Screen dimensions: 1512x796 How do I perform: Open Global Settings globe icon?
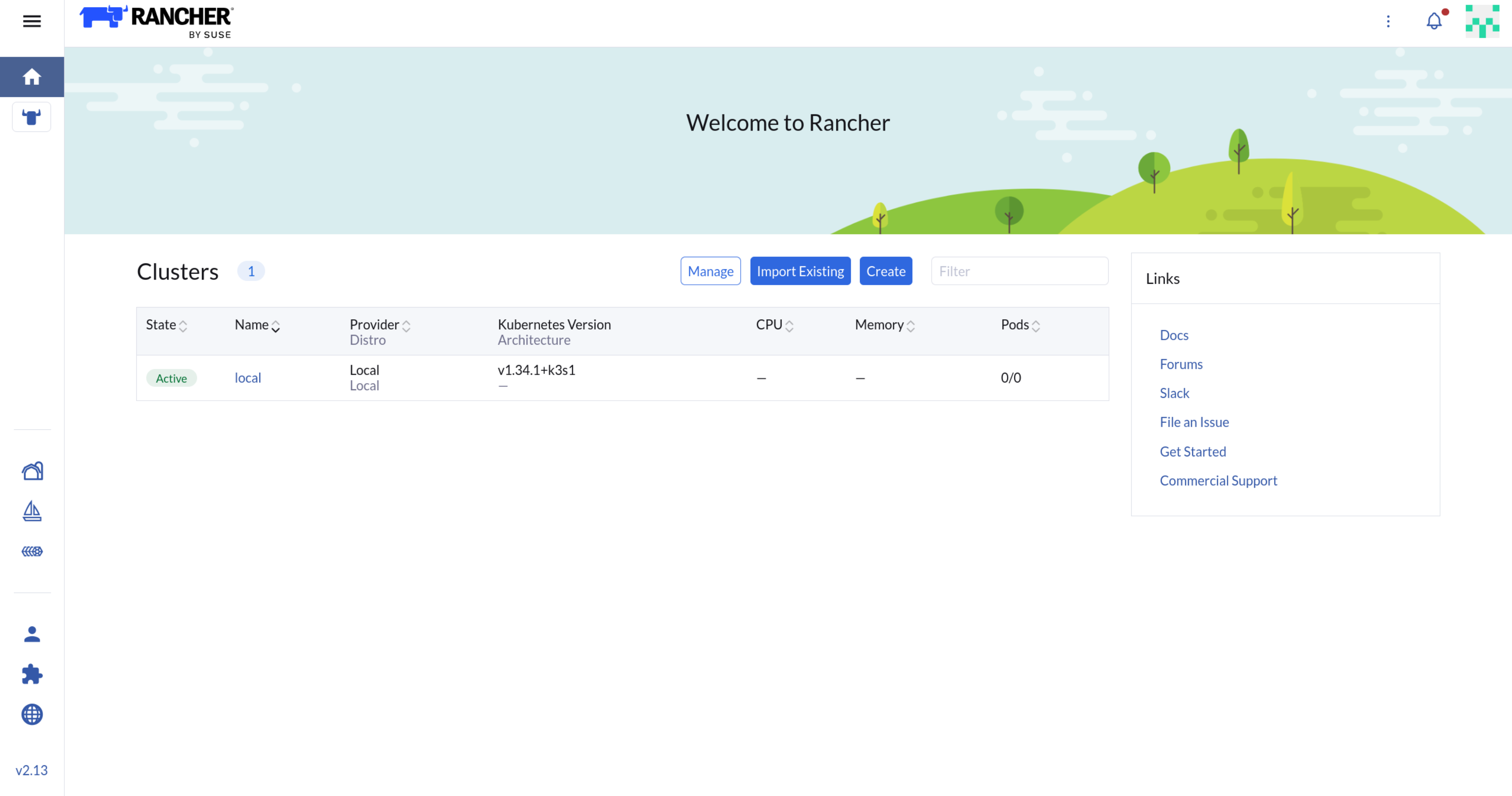32,714
